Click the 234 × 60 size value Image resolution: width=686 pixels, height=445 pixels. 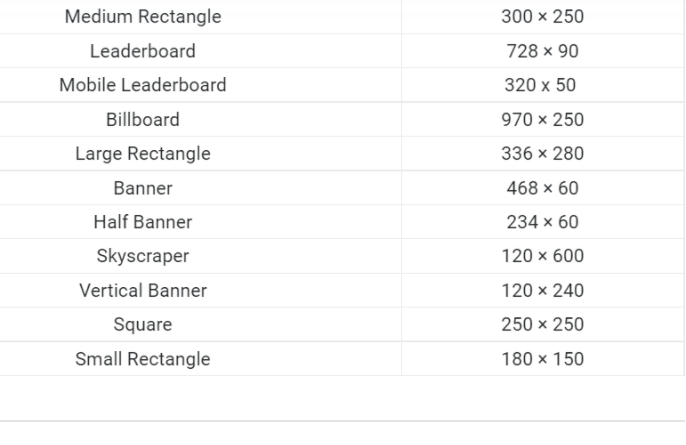pos(542,222)
